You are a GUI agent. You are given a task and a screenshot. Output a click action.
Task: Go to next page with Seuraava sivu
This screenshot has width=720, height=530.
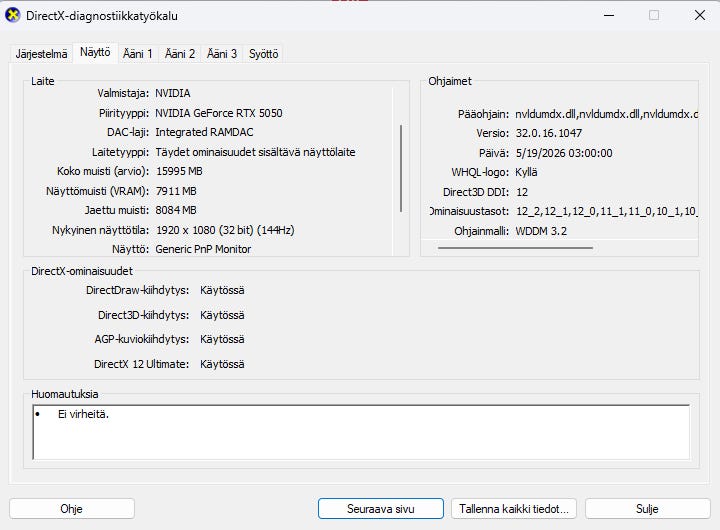point(381,509)
